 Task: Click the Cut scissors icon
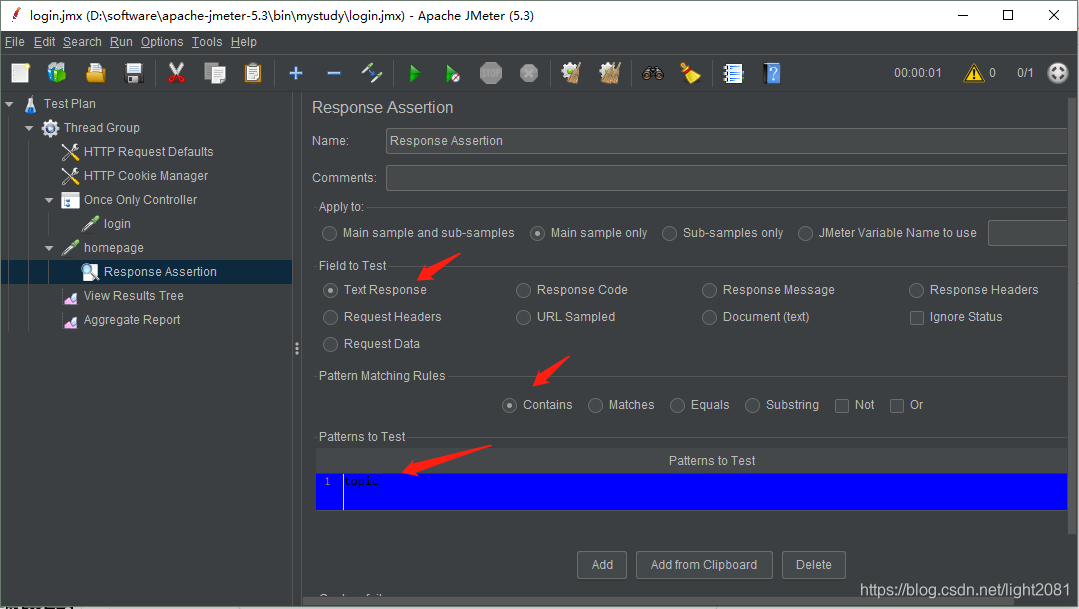coord(176,73)
